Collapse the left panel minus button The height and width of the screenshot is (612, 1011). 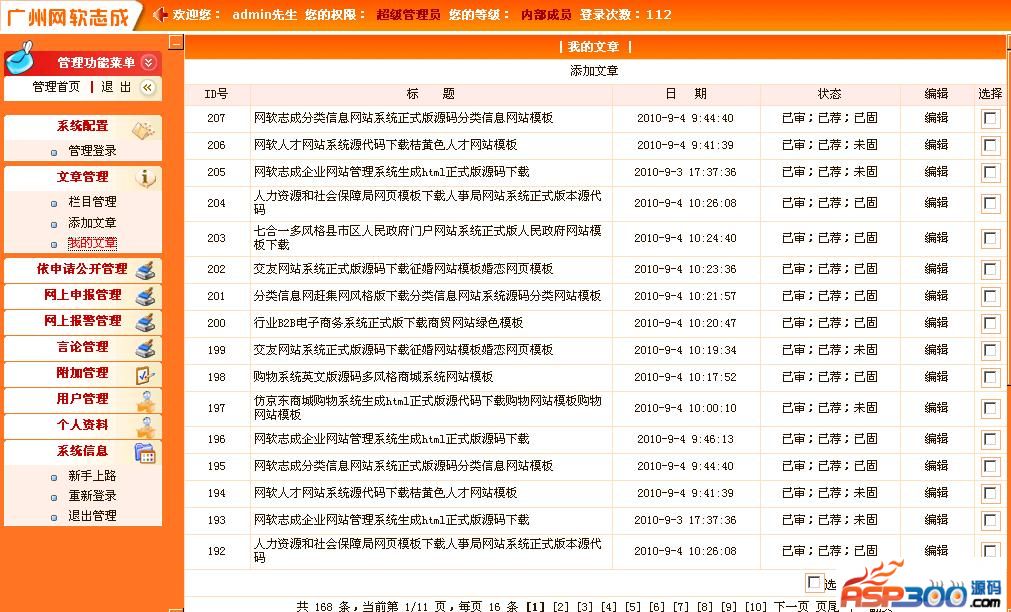(x=175, y=43)
